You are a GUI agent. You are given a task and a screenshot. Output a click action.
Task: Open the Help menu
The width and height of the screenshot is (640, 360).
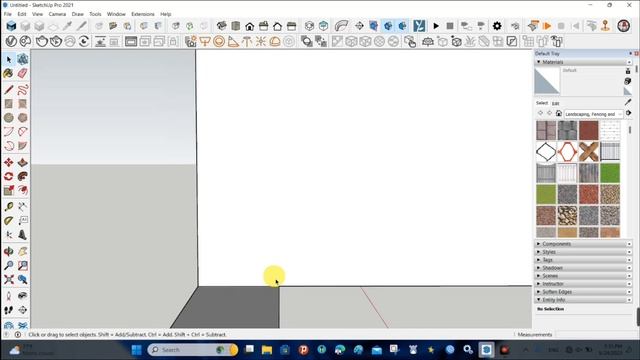coord(165,14)
